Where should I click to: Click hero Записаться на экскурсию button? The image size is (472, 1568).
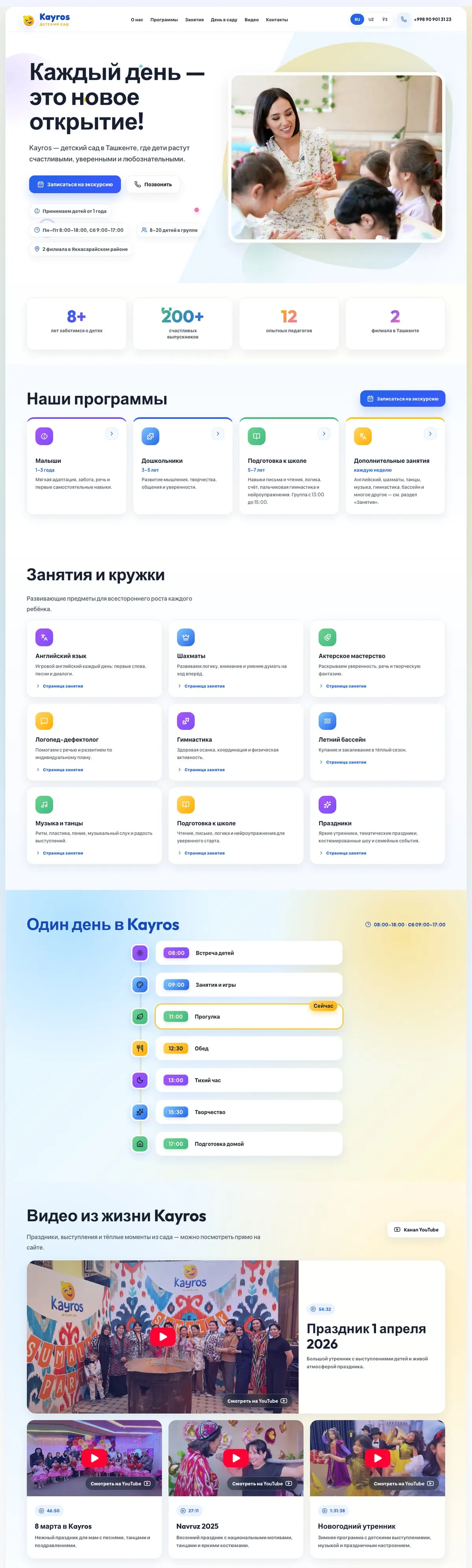(x=75, y=184)
